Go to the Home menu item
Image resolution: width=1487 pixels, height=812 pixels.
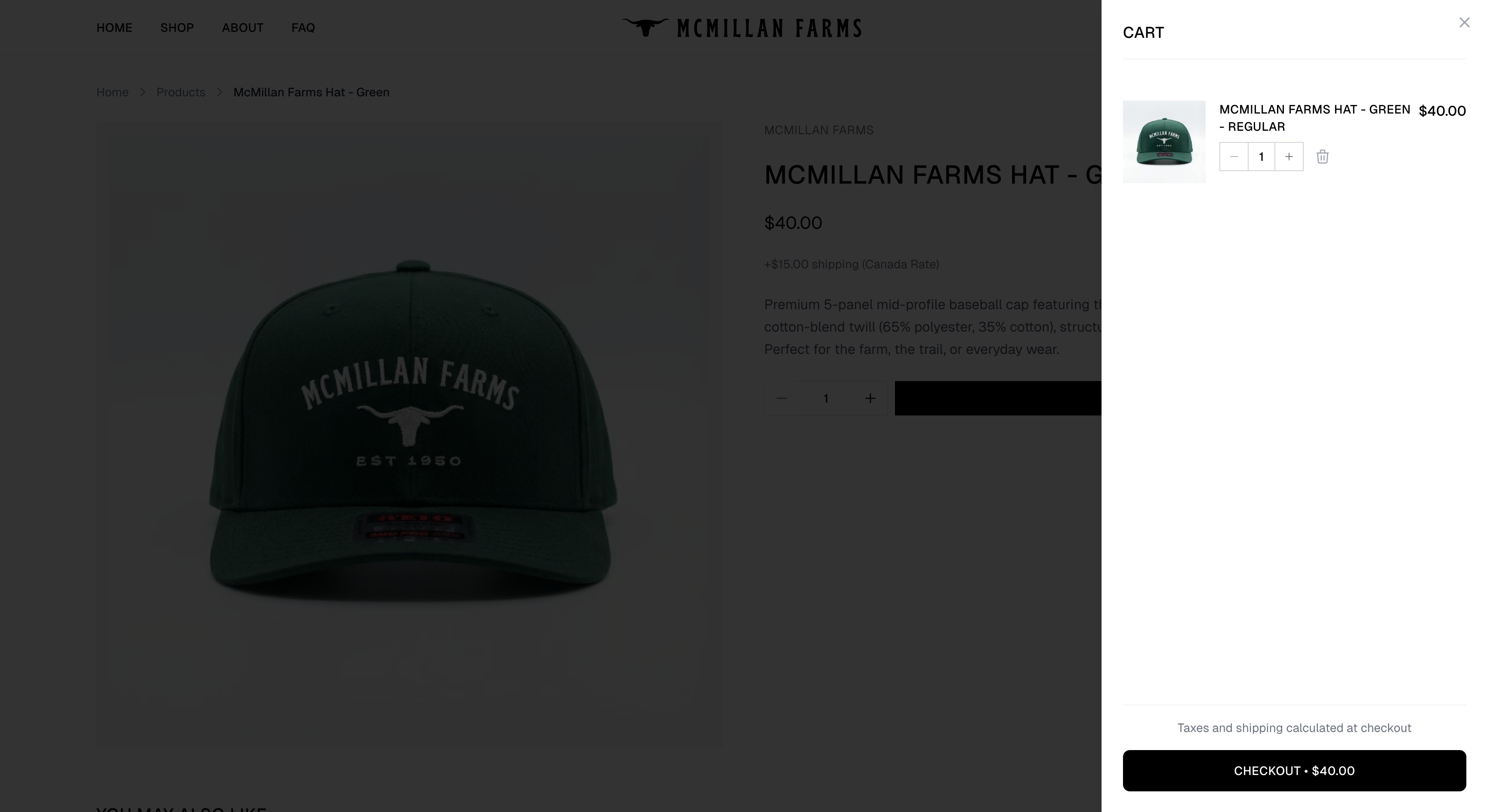point(114,28)
